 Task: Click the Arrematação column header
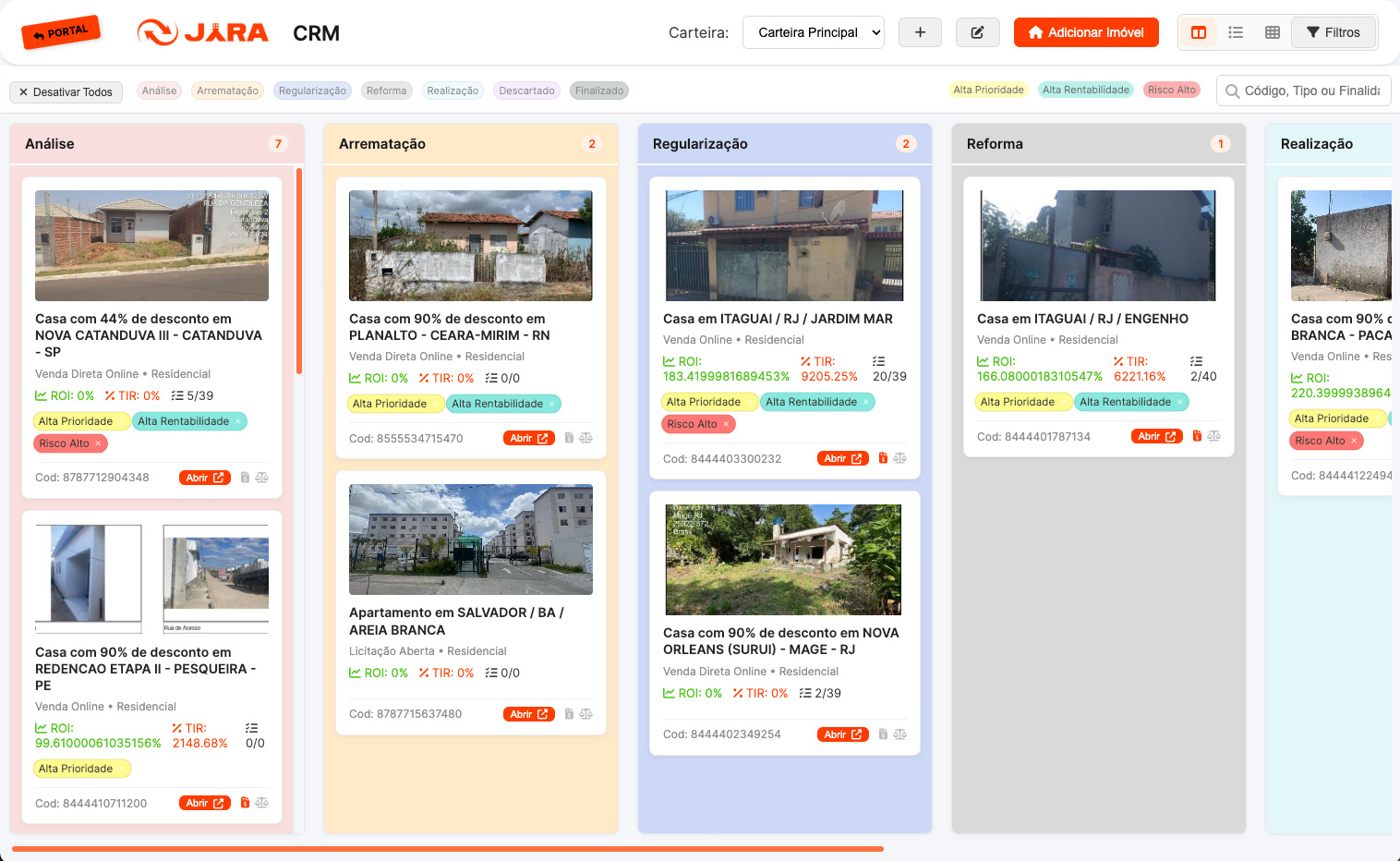tap(471, 144)
